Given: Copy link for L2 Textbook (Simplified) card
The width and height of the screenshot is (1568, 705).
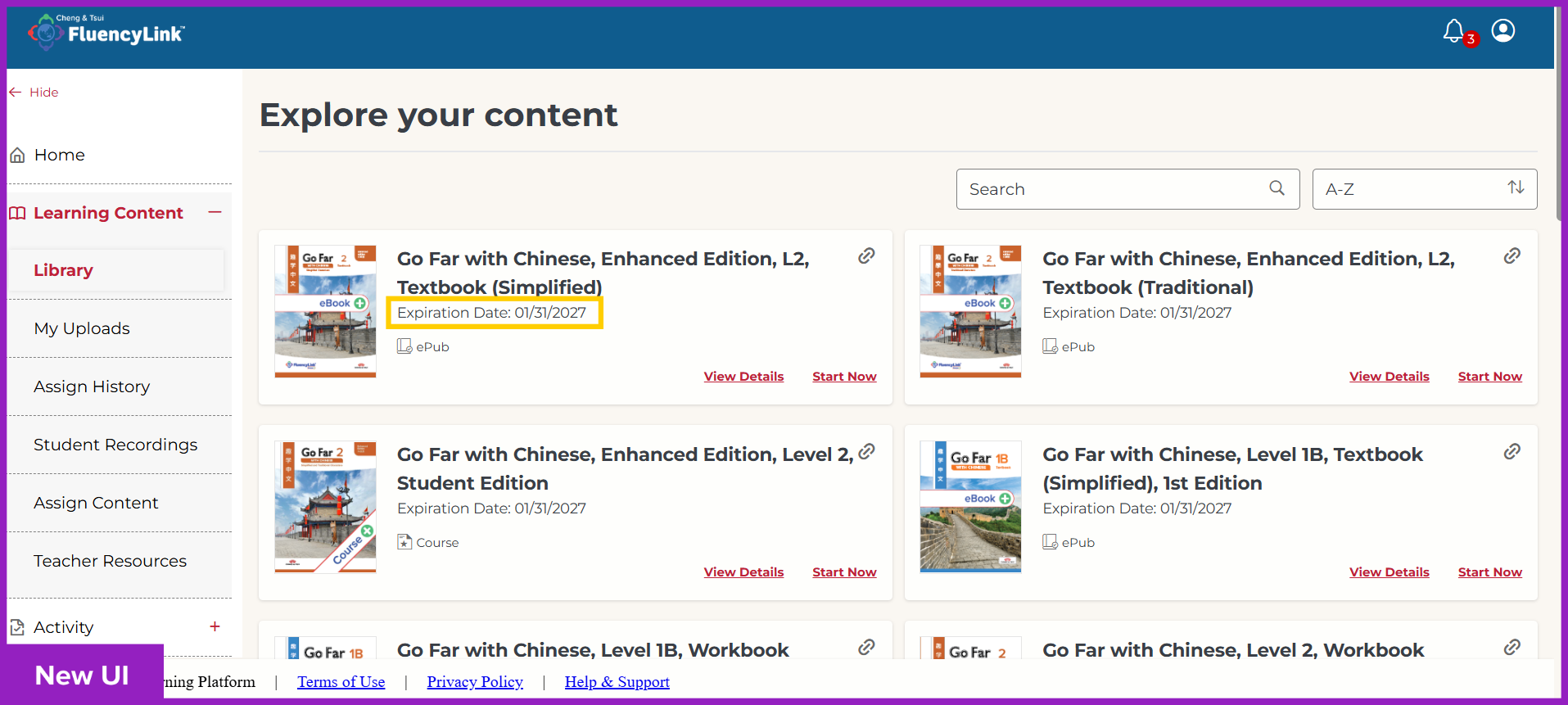Looking at the screenshot, I should coord(866,256).
